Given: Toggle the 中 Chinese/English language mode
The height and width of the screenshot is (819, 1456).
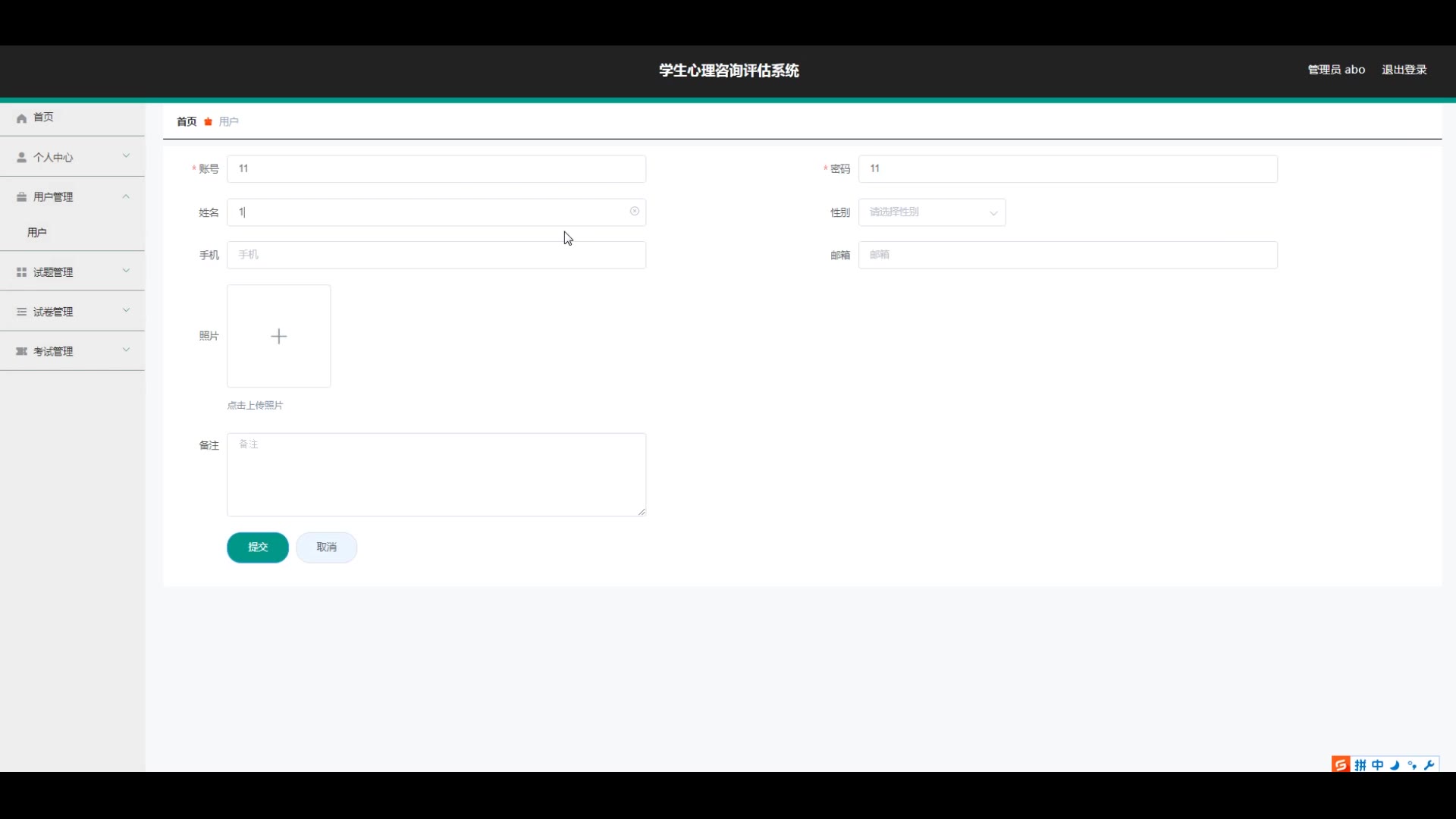Looking at the screenshot, I should [1377, 764].
